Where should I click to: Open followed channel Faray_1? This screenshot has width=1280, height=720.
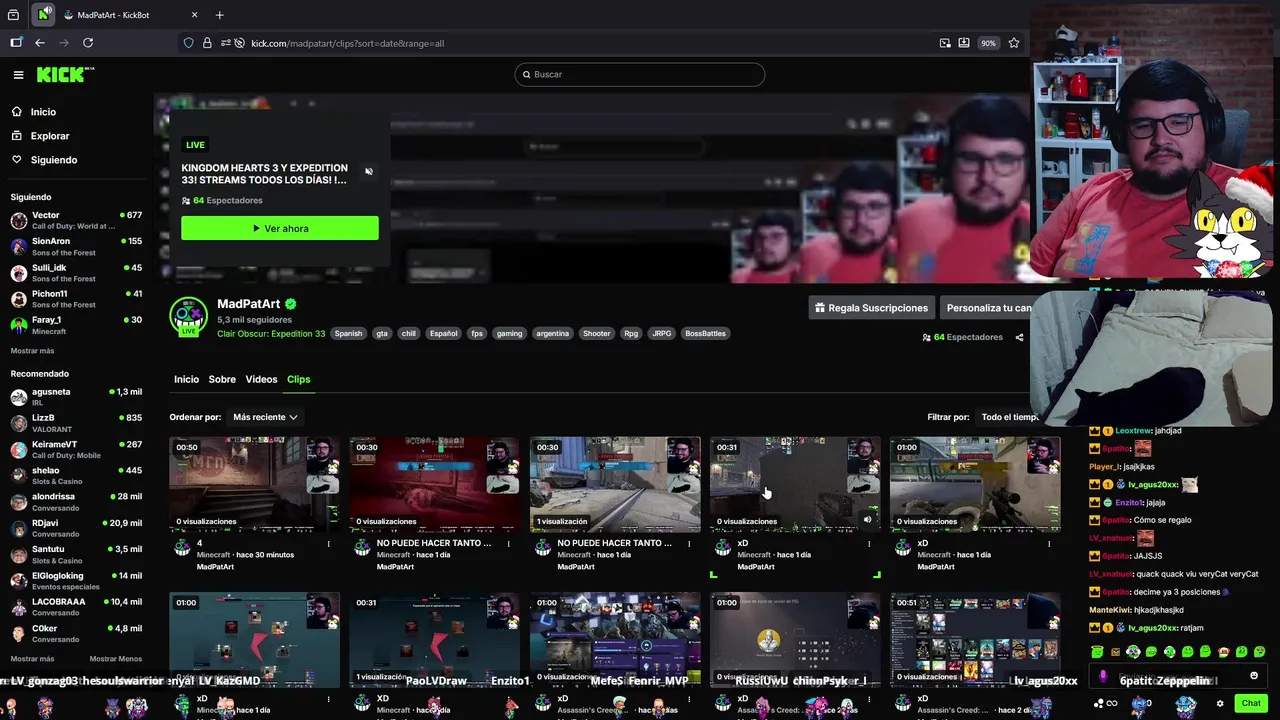tap(76, 325)
